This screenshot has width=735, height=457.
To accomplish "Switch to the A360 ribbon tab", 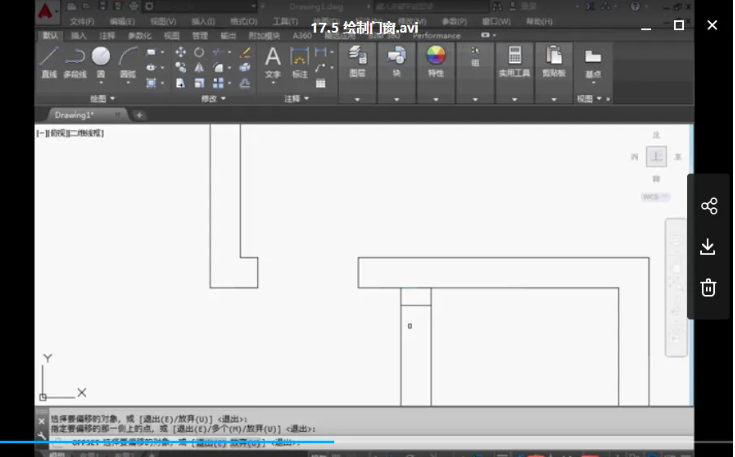I will point(302,36).
